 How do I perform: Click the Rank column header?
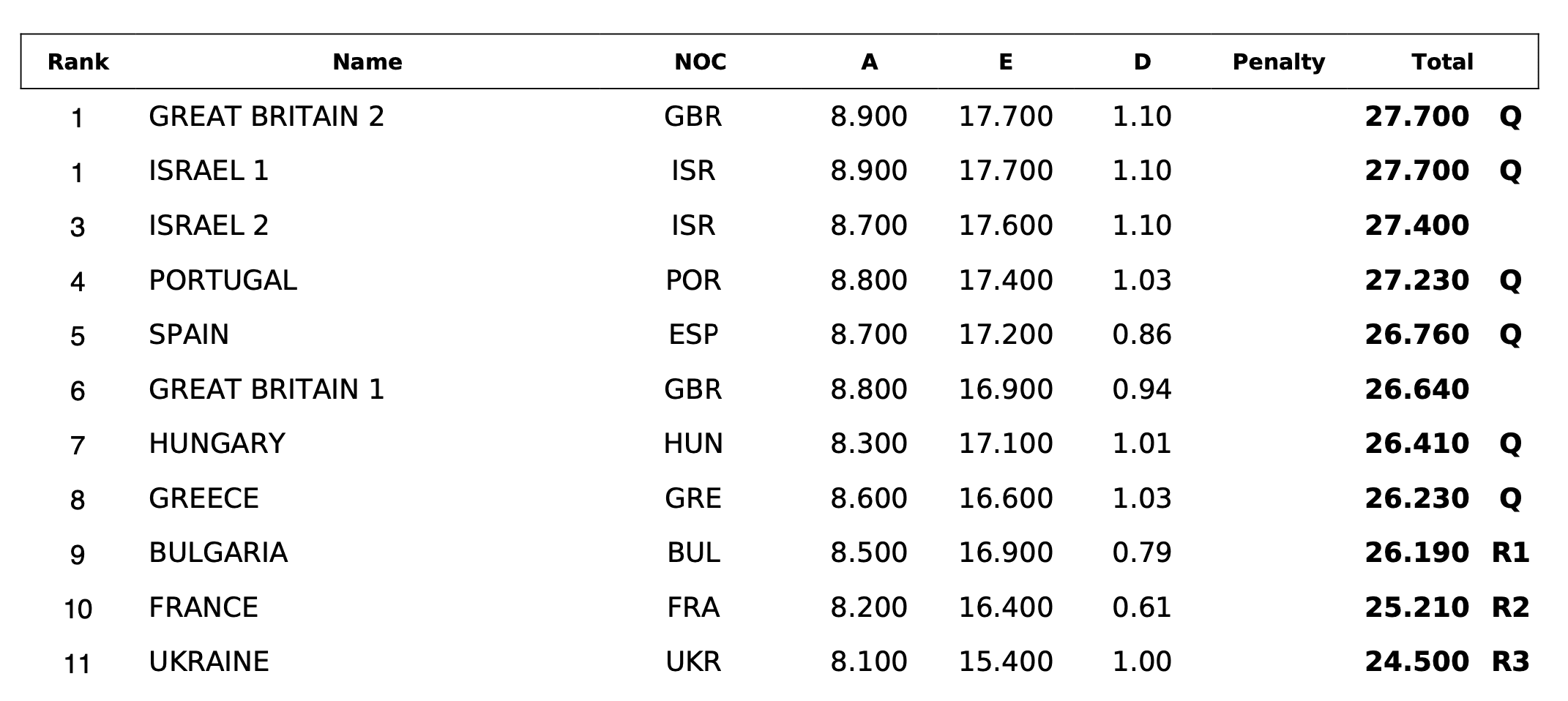coord(78,62)
